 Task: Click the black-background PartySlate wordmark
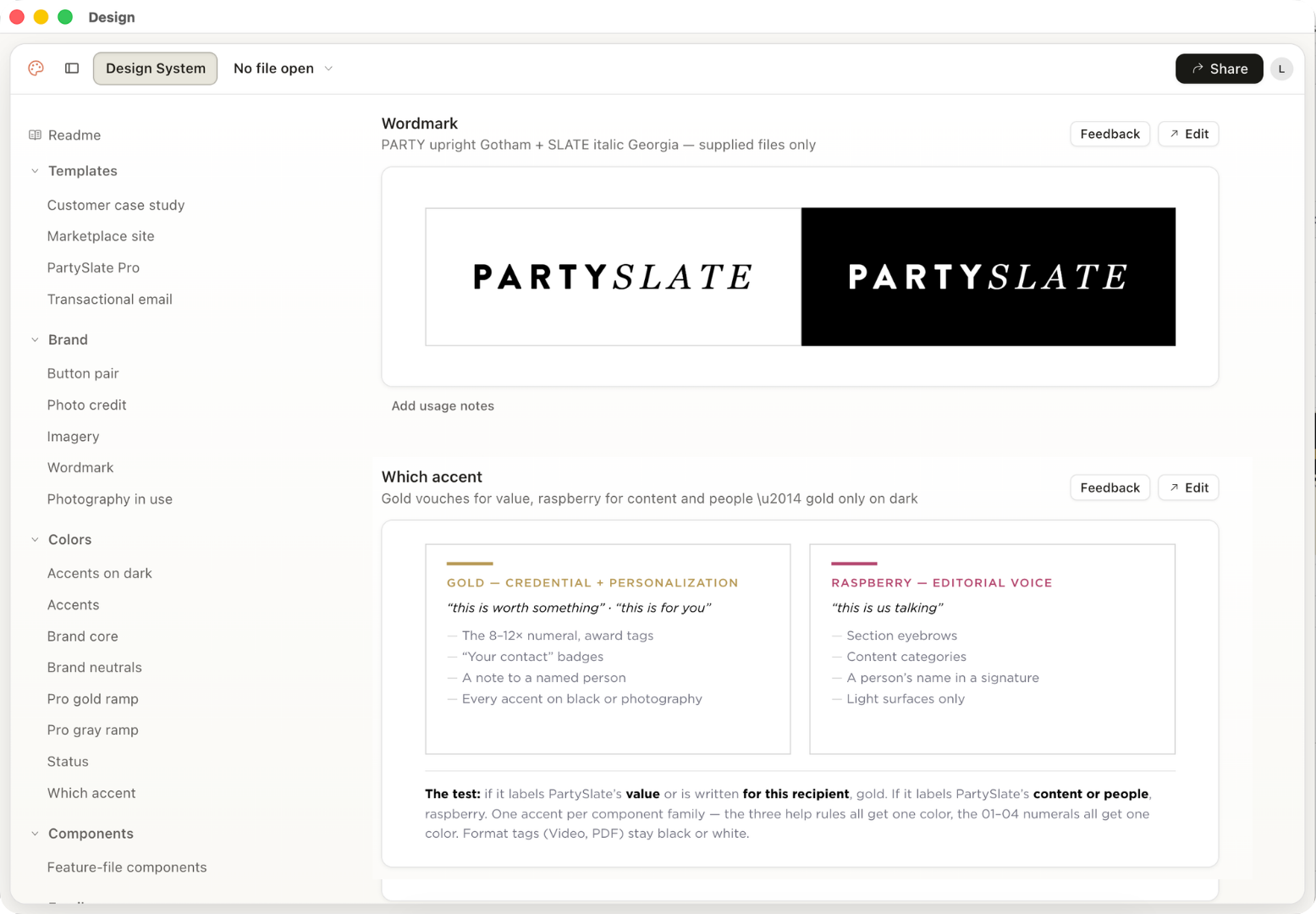click(x=988, y=277)
